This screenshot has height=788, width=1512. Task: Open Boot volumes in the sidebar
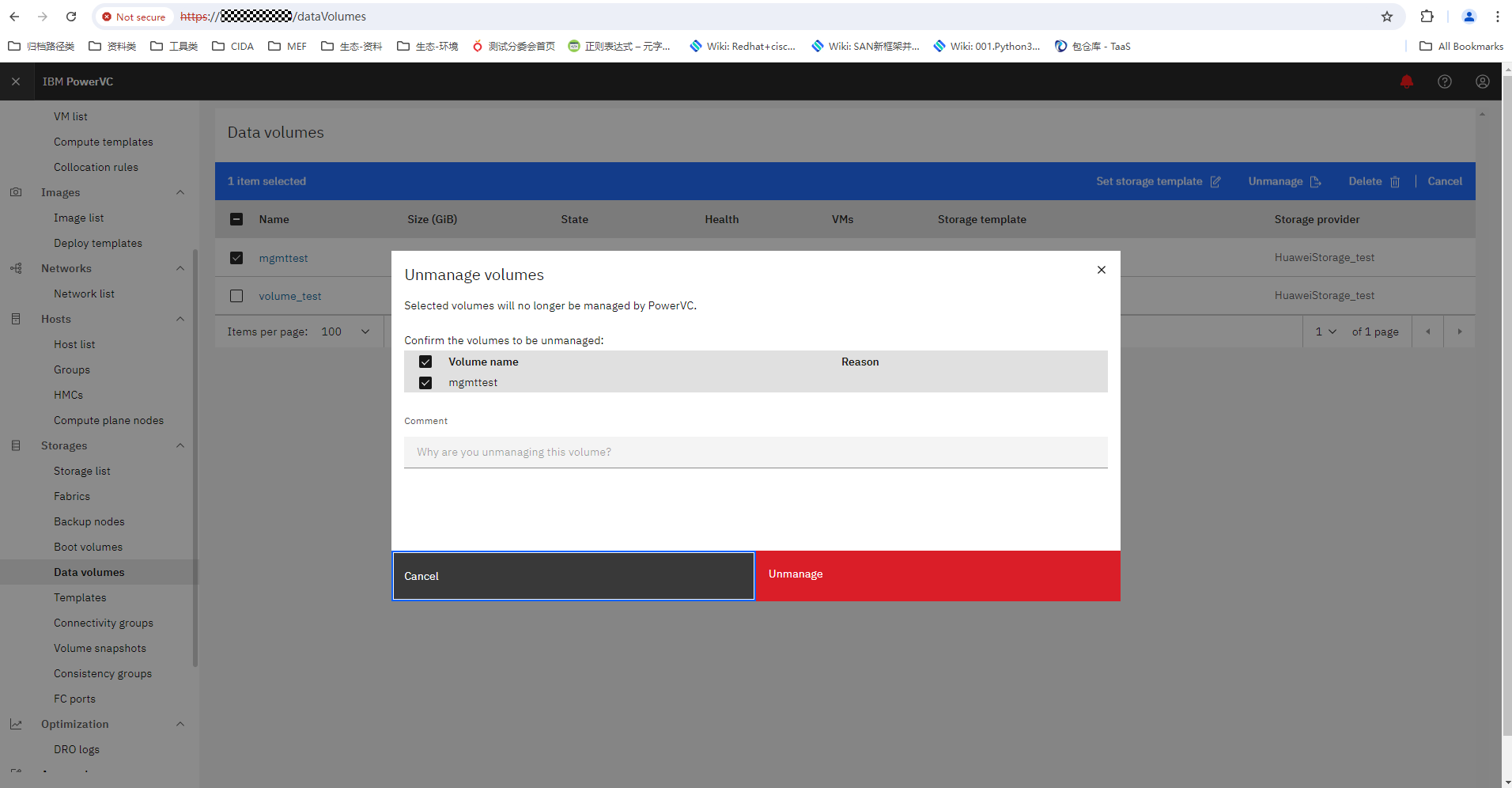tap(89, 547)
